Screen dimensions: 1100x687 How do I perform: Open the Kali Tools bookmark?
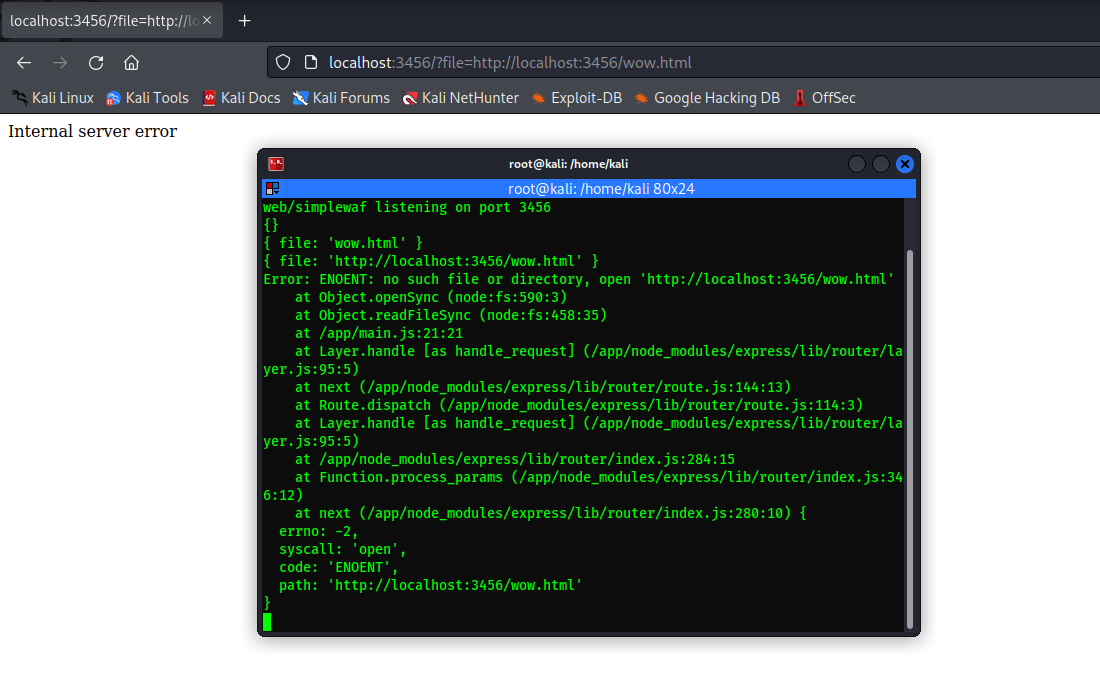point(147,98)
